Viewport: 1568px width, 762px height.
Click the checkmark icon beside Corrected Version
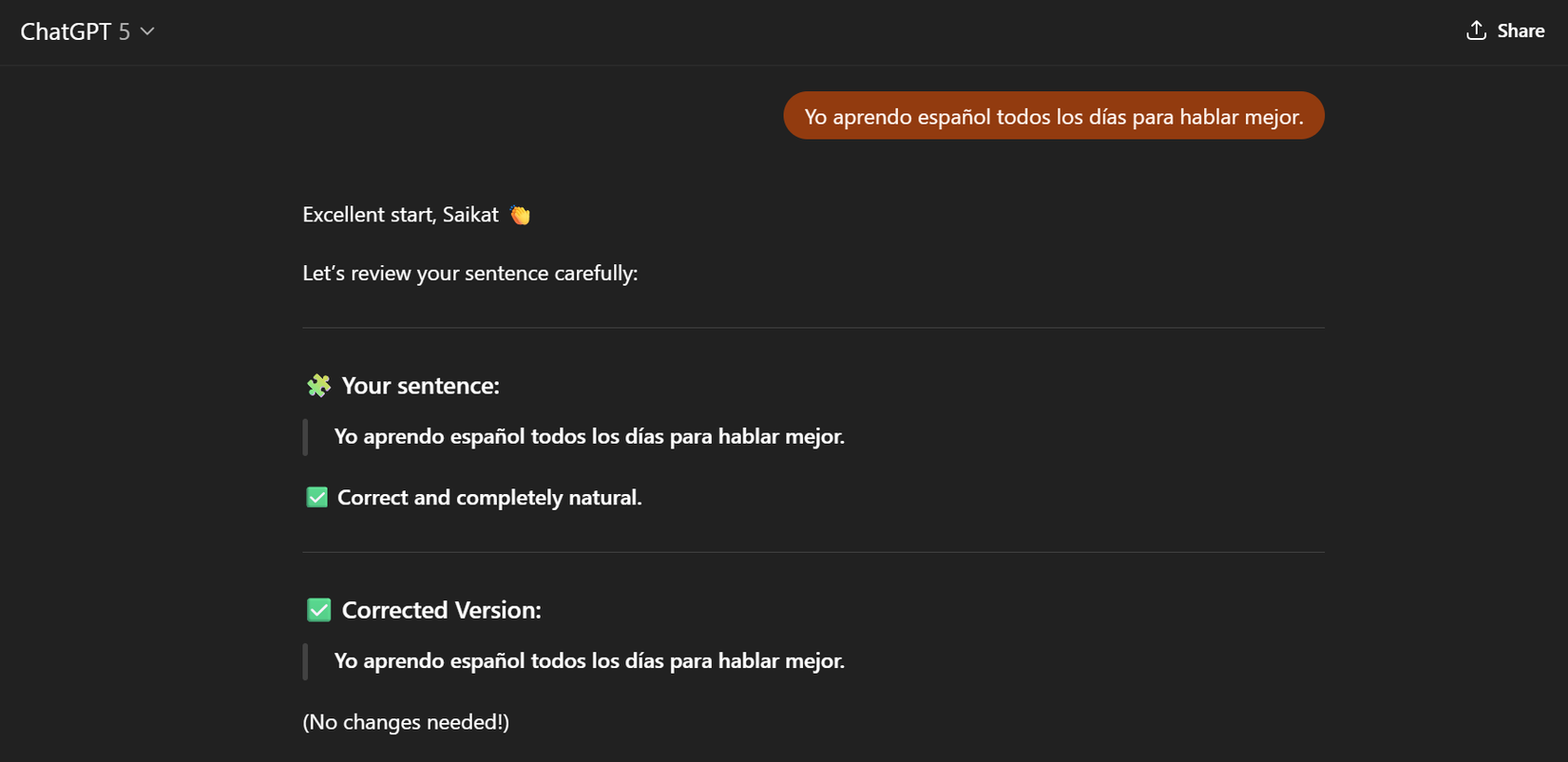pyautogui.click(x=318, y=609)
